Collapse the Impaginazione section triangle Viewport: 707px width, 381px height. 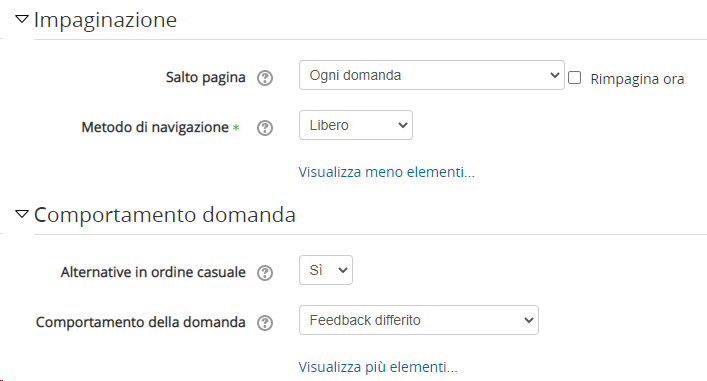pyautogui.click(x=22, y=19)
